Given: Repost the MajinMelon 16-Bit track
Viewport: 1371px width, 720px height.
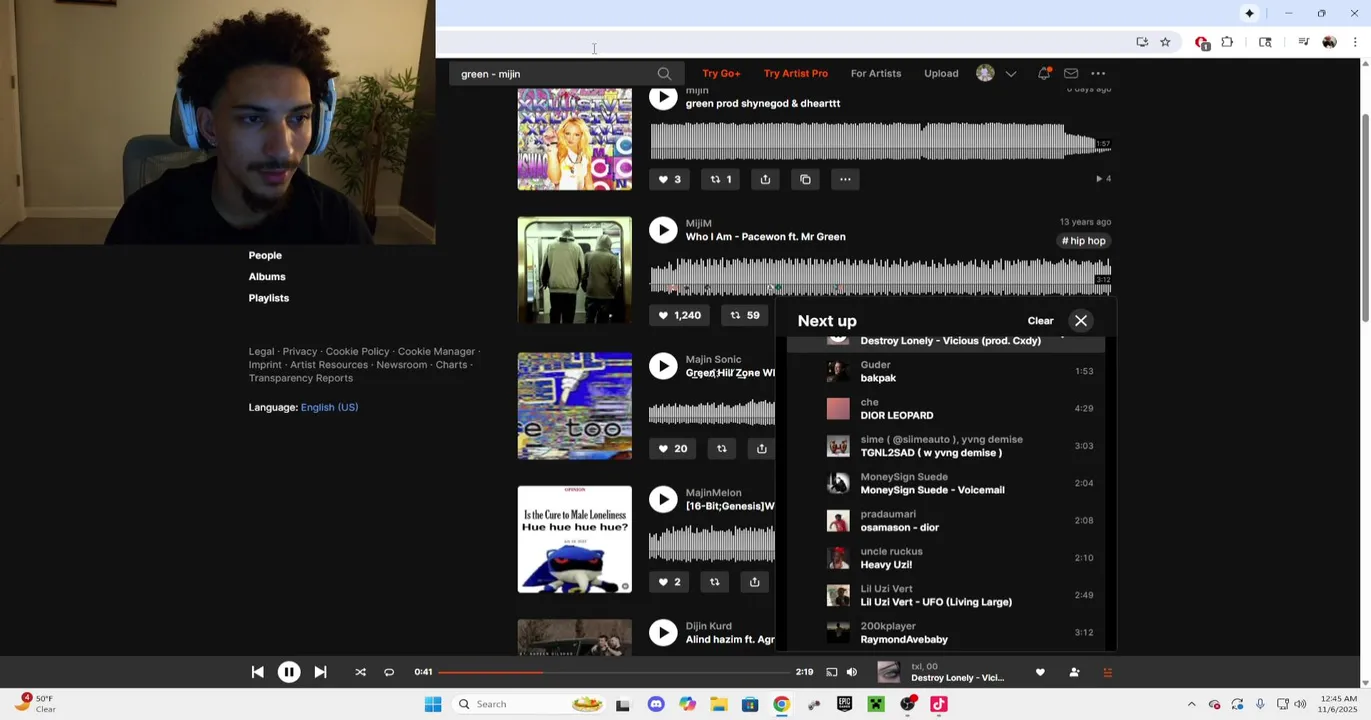Looking at the screenshot, I should pyautogui.click(x=714, y=581).
